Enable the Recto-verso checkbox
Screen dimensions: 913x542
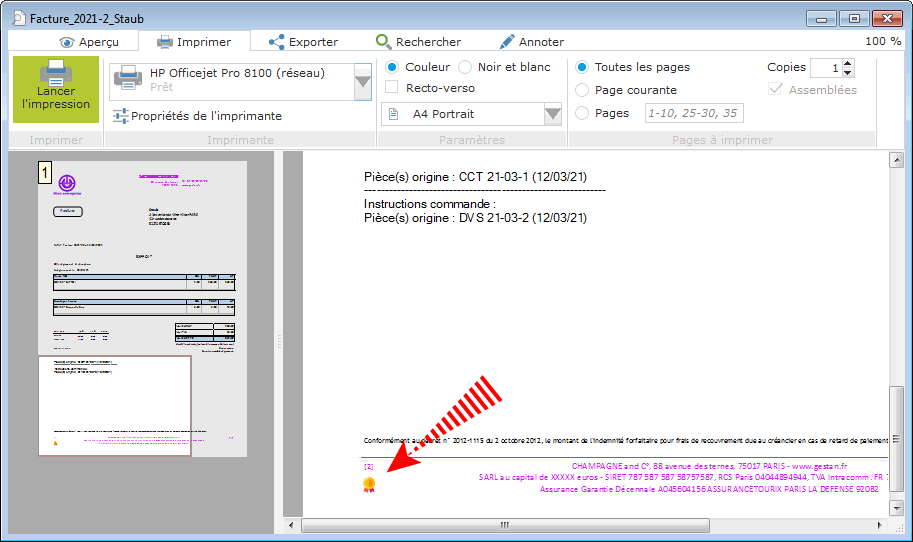[x=392, y=88]
